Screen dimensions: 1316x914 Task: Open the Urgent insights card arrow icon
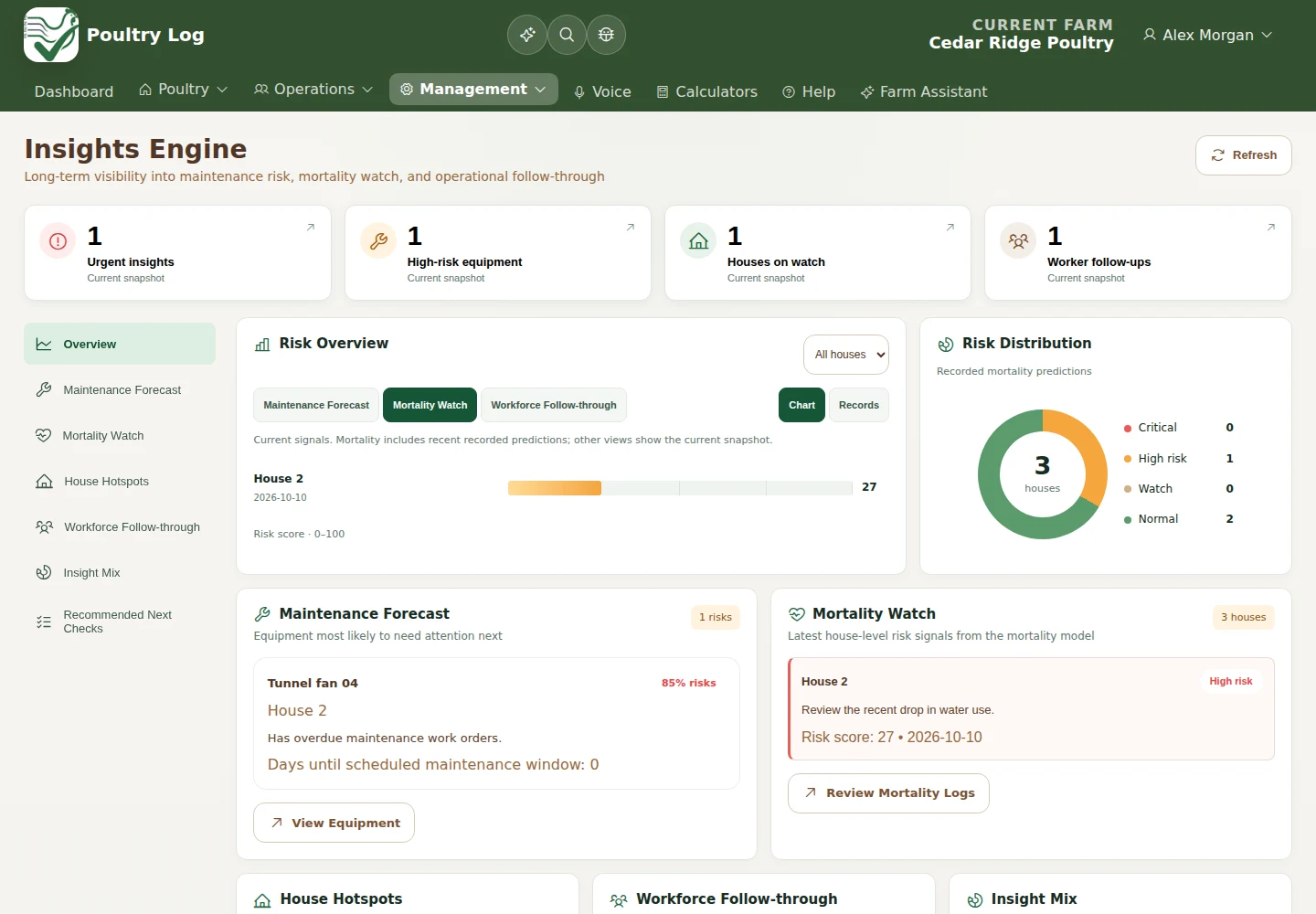[x=311, y=227]
